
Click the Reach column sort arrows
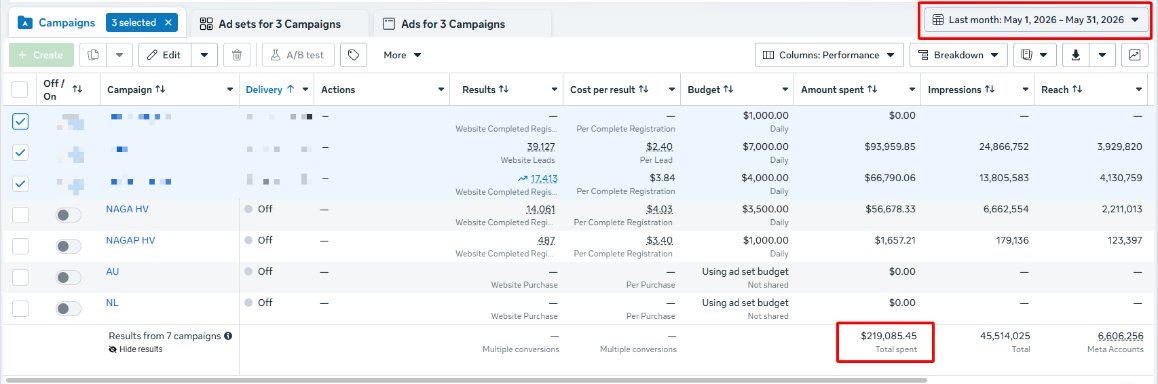click(x=1078, y=89)
